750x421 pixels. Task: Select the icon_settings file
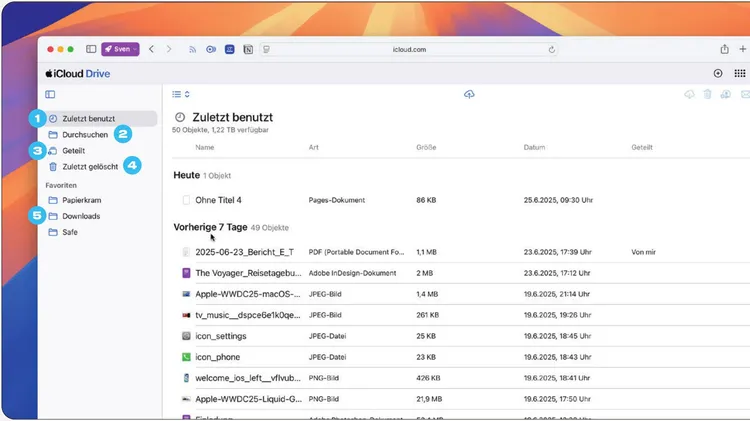[x=221, y=336]
